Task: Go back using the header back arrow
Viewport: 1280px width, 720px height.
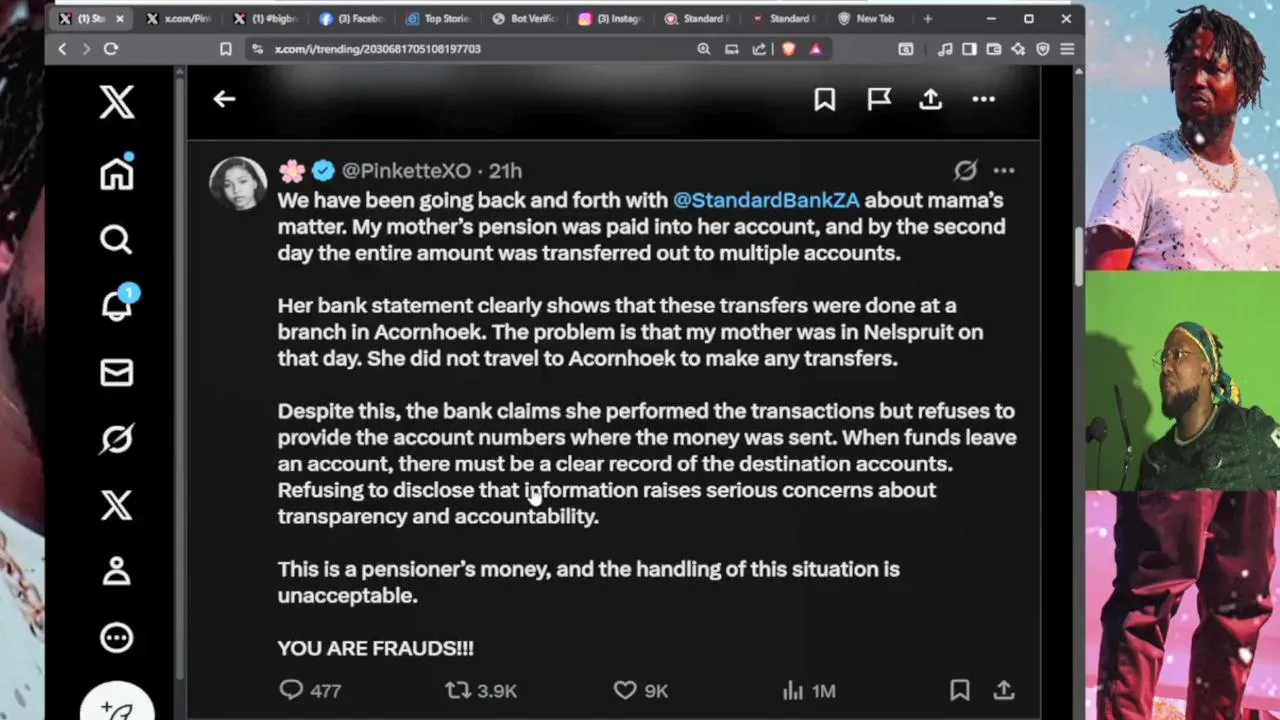Action: click(224, 99)
